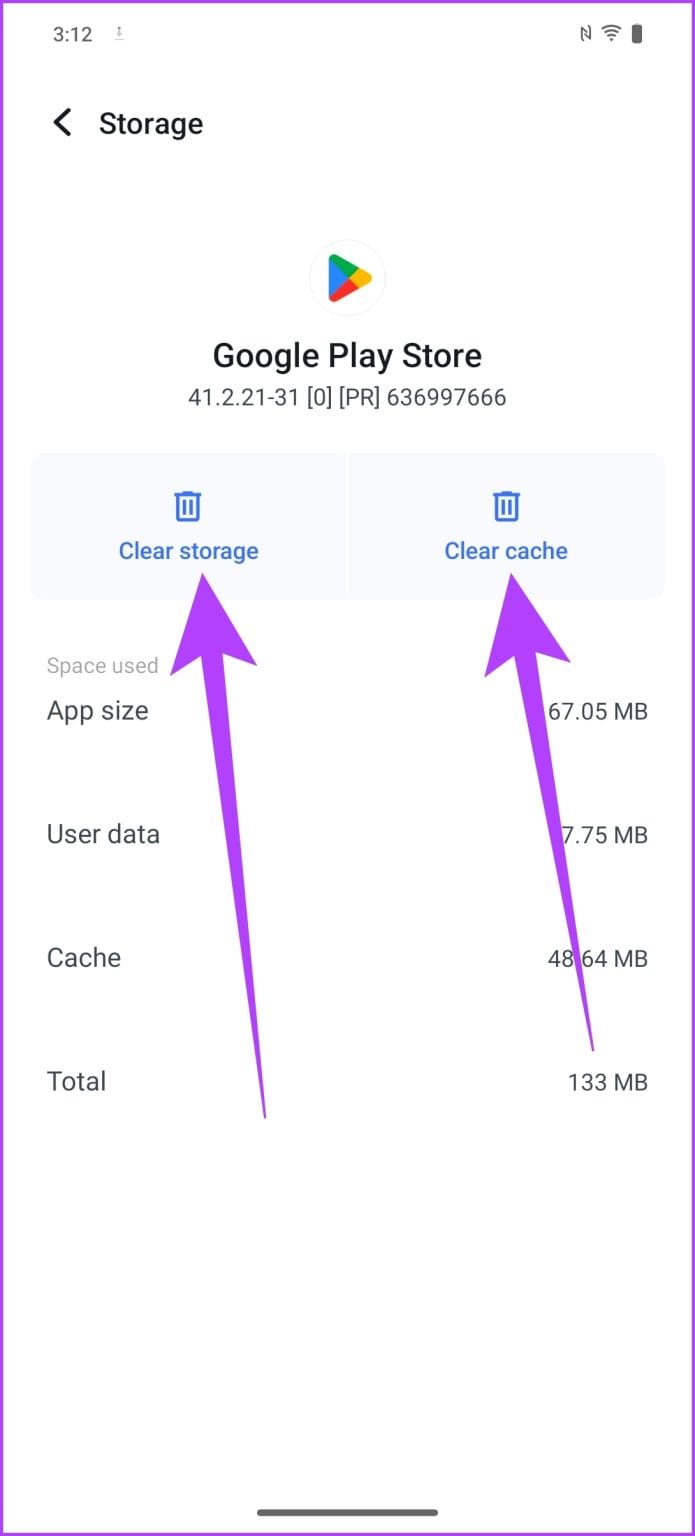Click the Clear storage trash icon
The height and width of the screenshot is (1536, 695).
[188, 506]
